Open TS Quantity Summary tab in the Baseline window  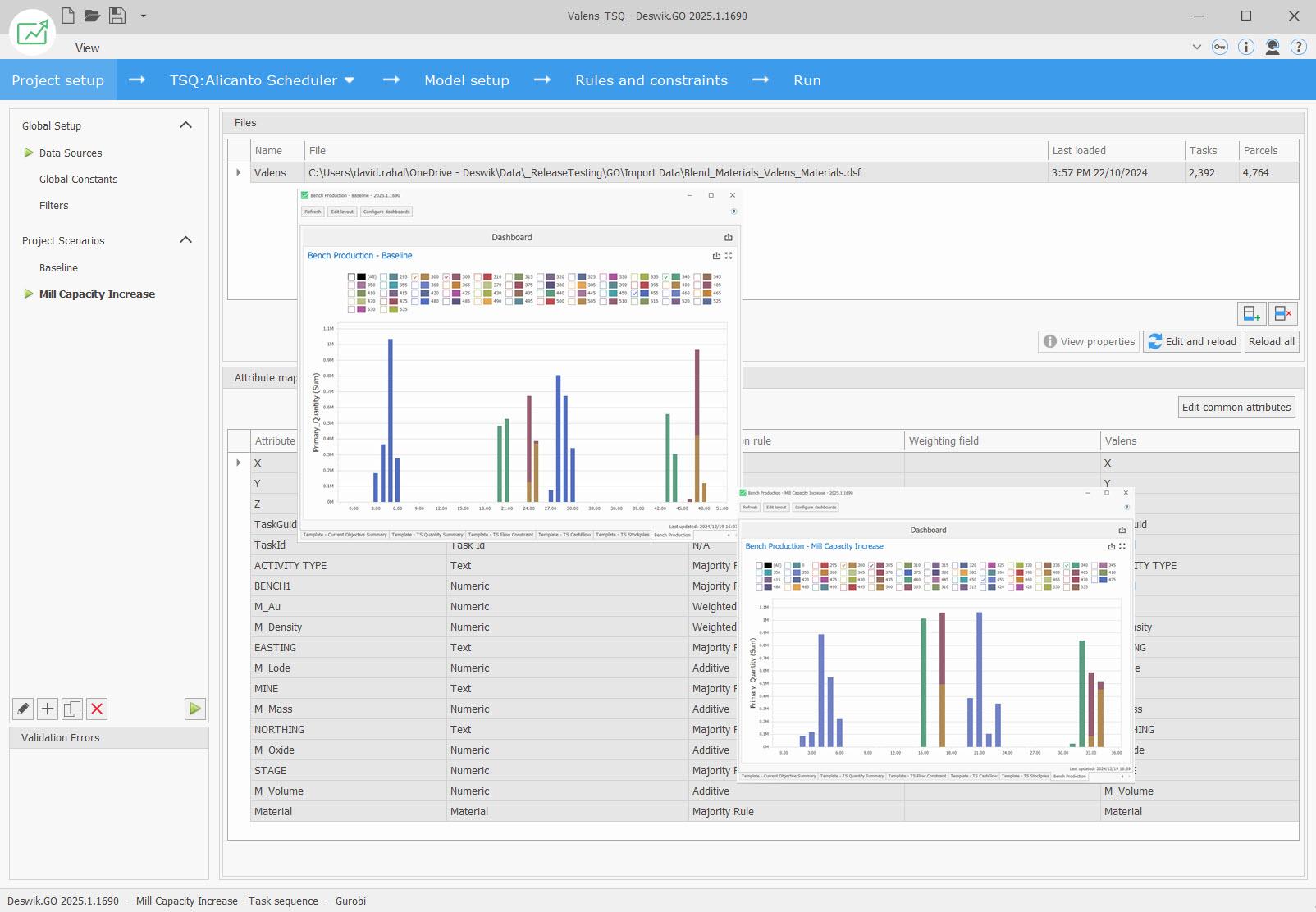427,535
